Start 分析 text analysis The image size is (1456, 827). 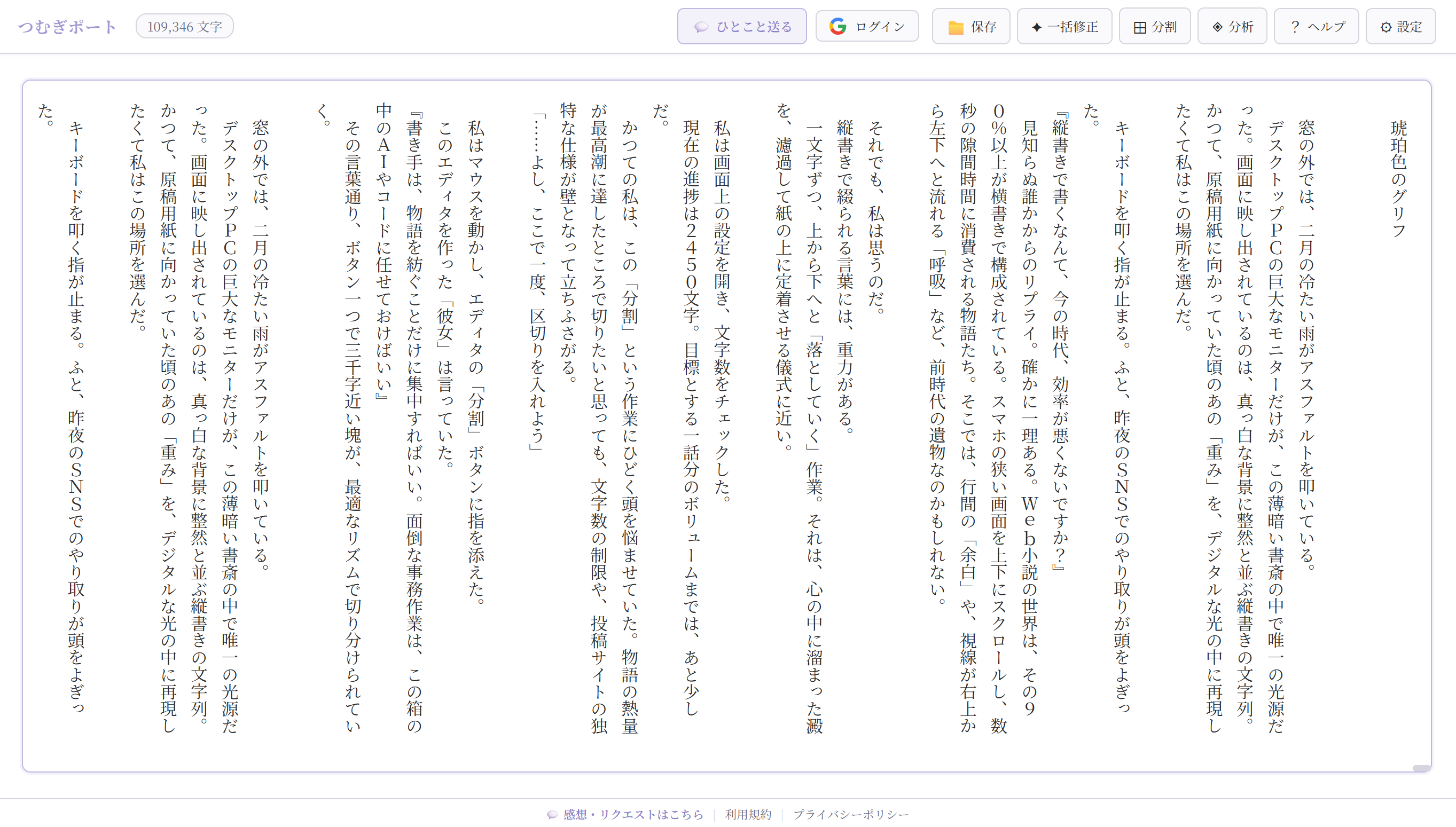1231,26
